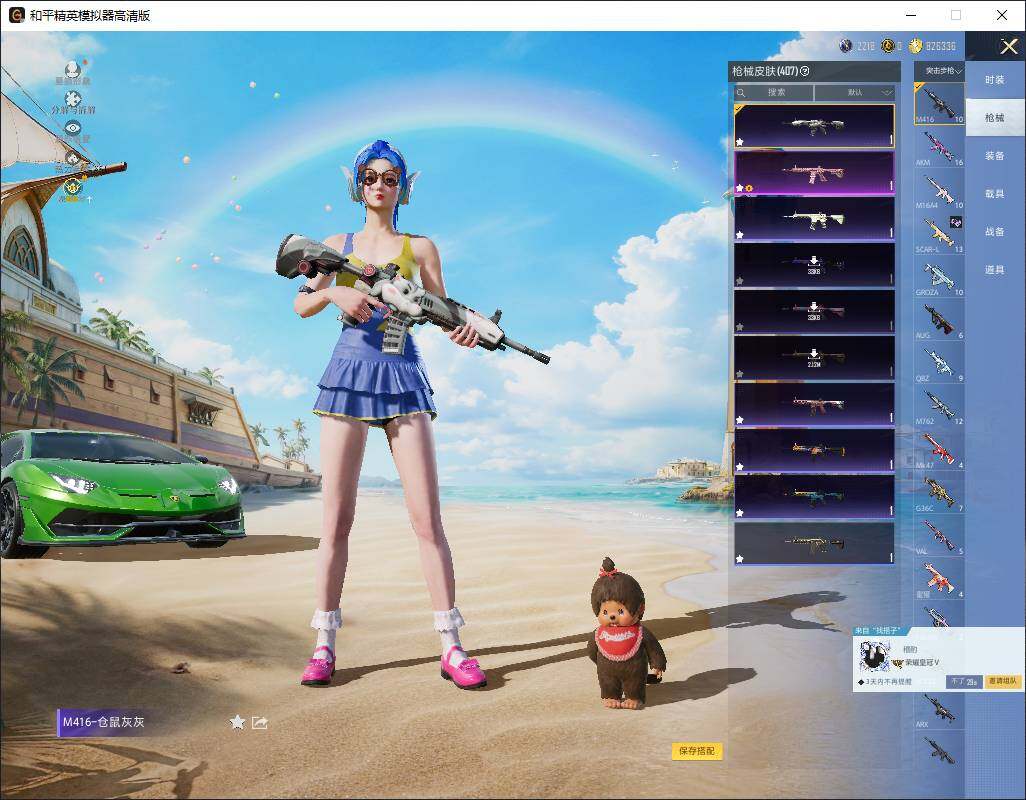Select the orange weapon with count 4

click(x=939, y=579)
